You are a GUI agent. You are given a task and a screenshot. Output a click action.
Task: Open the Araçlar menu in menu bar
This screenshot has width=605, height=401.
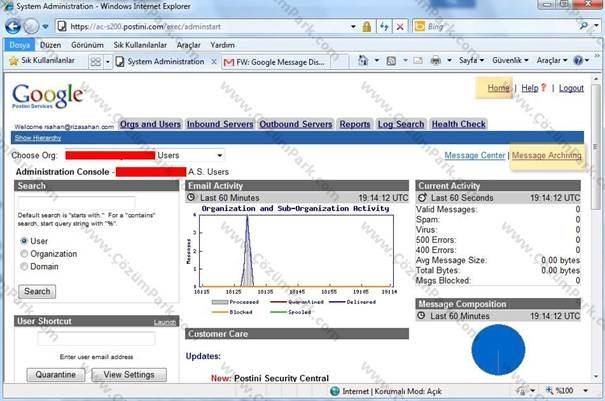click(x=189, y=45)
